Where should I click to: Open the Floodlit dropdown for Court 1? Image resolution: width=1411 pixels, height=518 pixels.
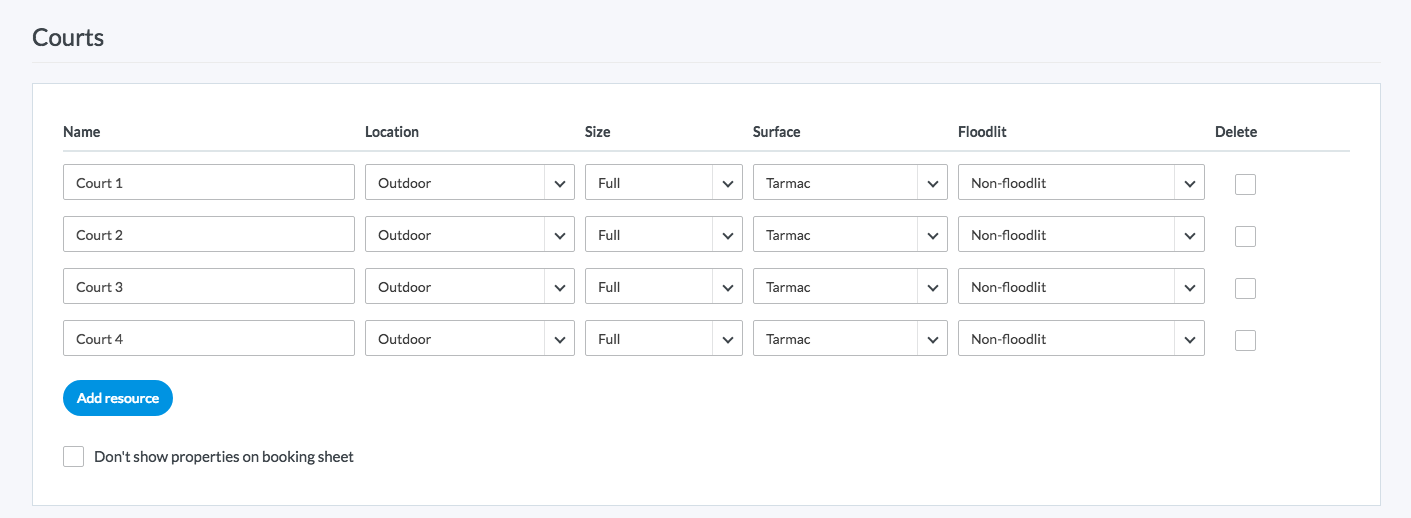(x=1080, y=183)
